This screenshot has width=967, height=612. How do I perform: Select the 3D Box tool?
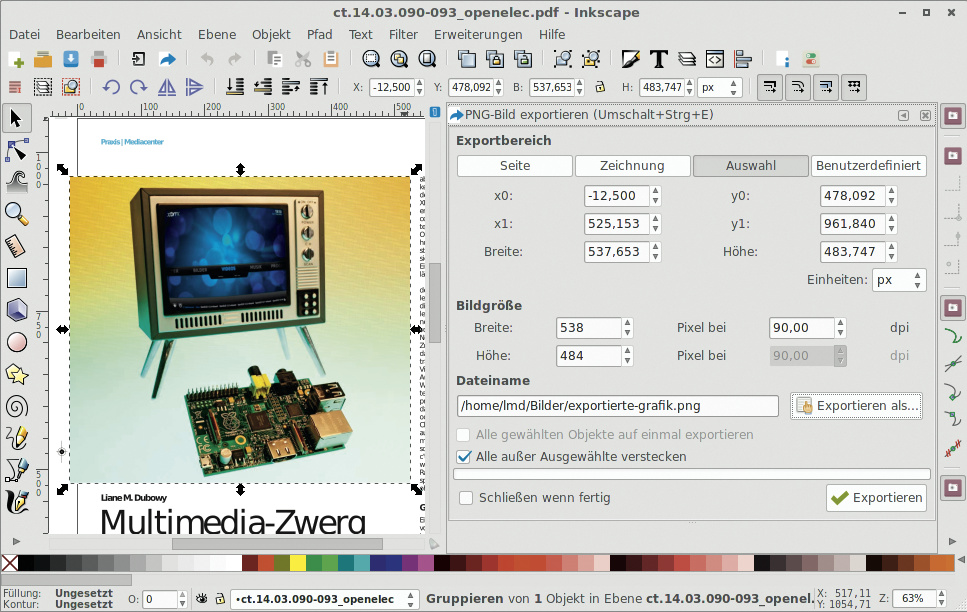pyautogui.click(x=17, y=310)
